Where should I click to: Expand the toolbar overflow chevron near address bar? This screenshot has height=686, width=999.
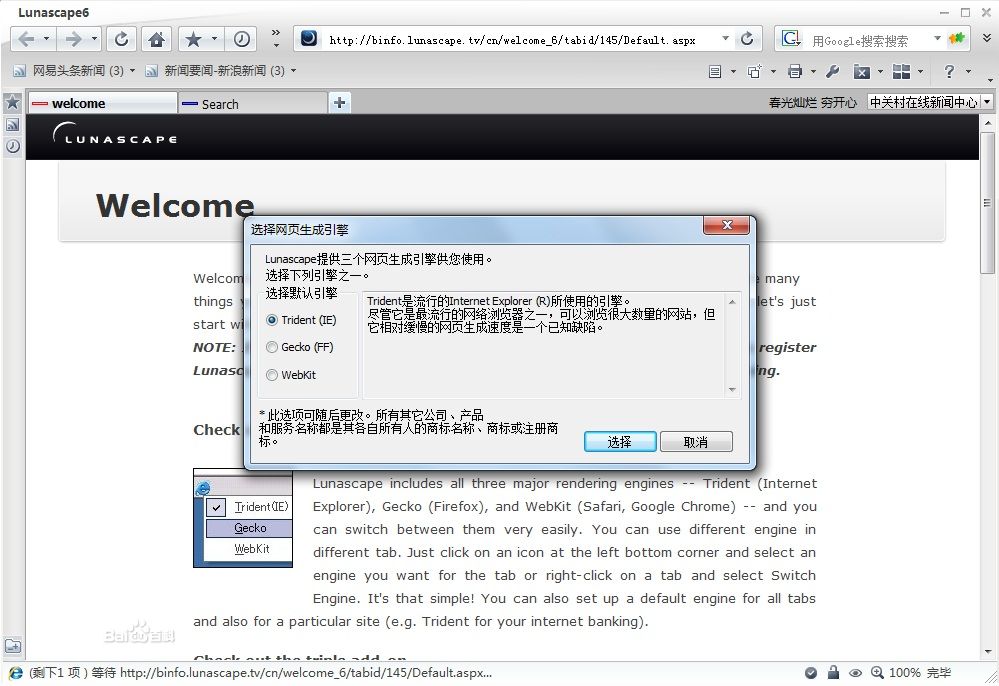click(x=275, y=38)
